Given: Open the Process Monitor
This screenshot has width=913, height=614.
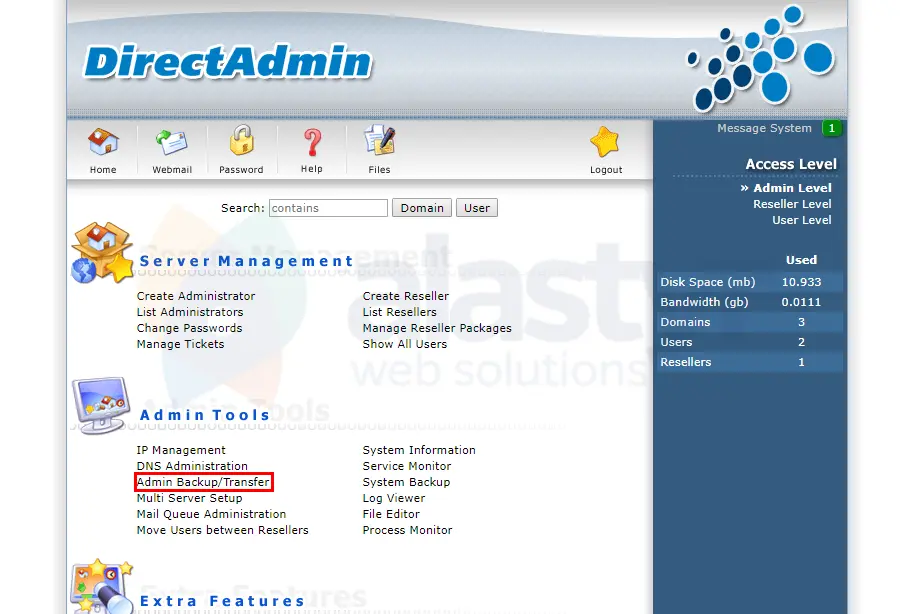Looking at the screenshot, I should coord(406,530).
